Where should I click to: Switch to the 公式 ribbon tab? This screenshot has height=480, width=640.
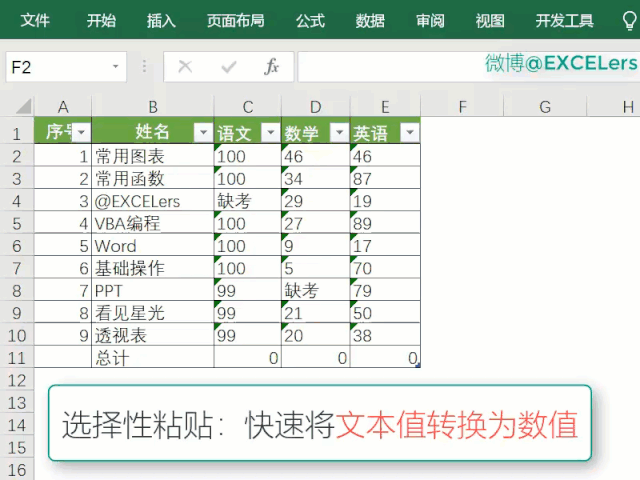tap(310, 20)
